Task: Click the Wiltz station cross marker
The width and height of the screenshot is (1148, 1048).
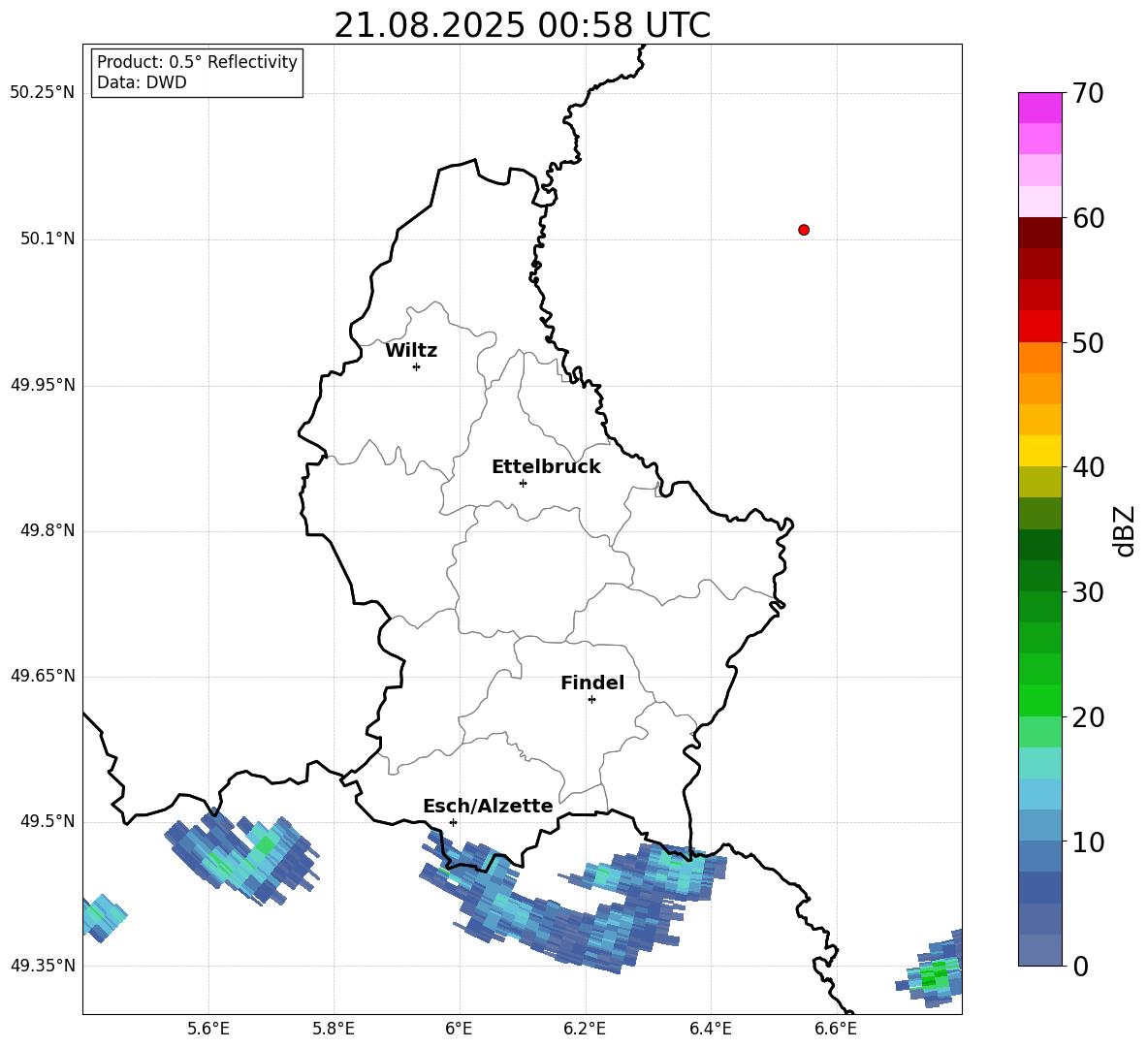Action: pos(416,366)
